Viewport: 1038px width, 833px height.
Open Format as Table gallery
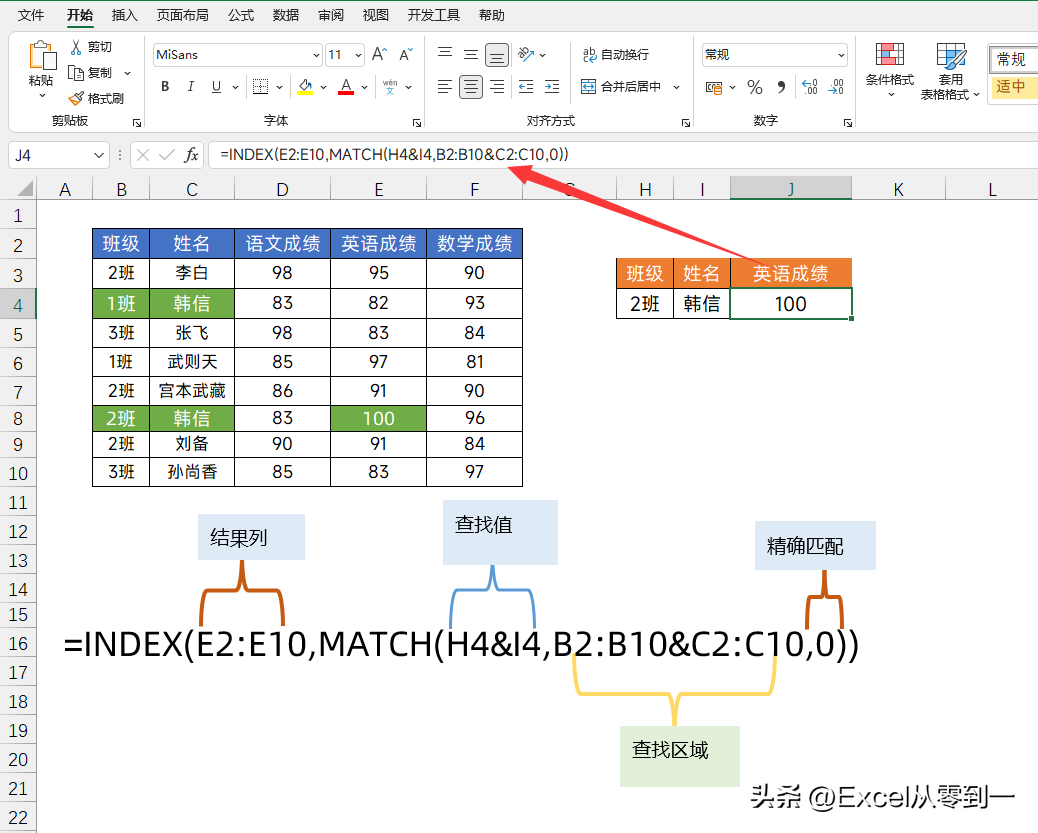tap(950, 72)
